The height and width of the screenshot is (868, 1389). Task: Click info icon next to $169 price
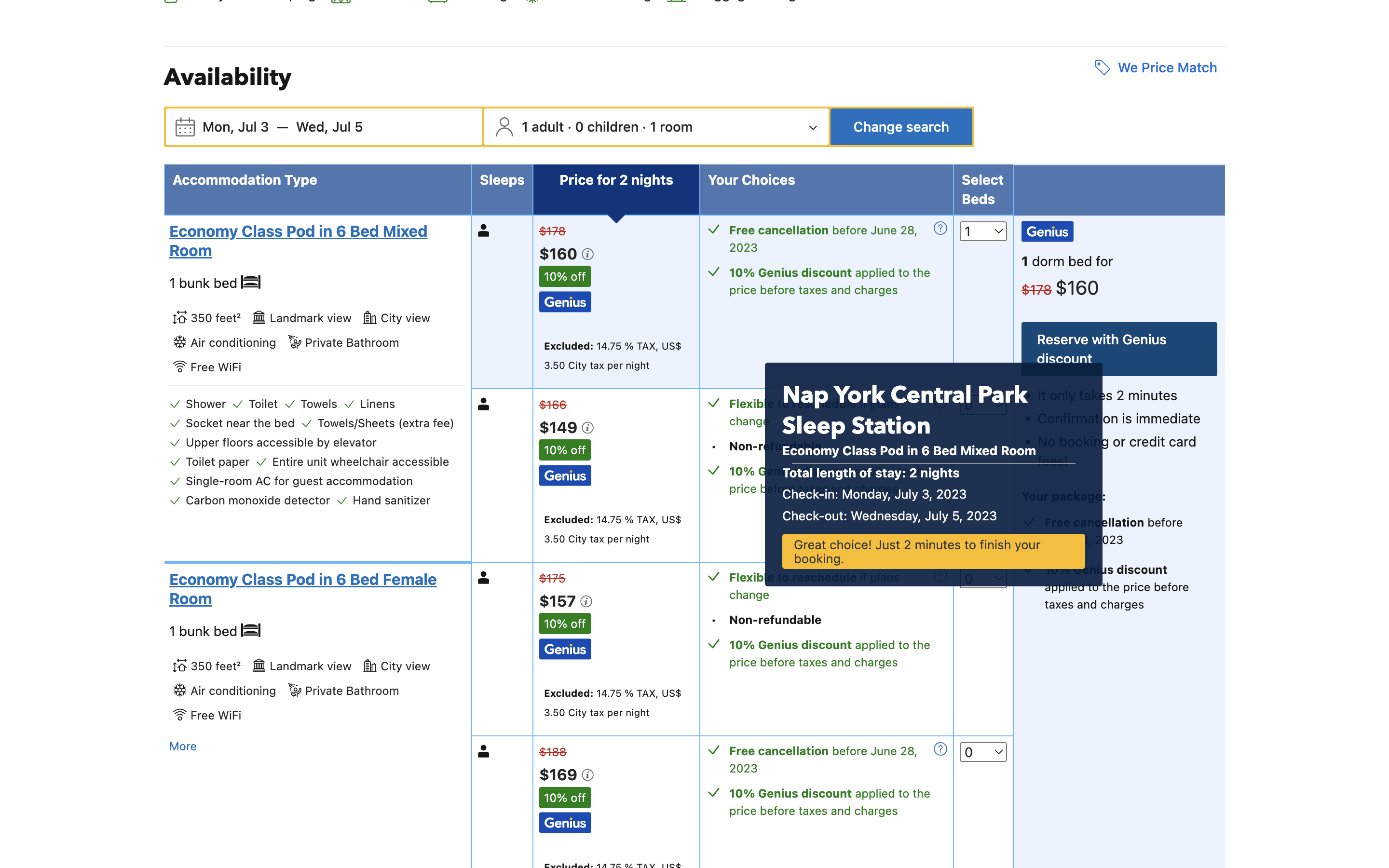(x=588, y=775)
